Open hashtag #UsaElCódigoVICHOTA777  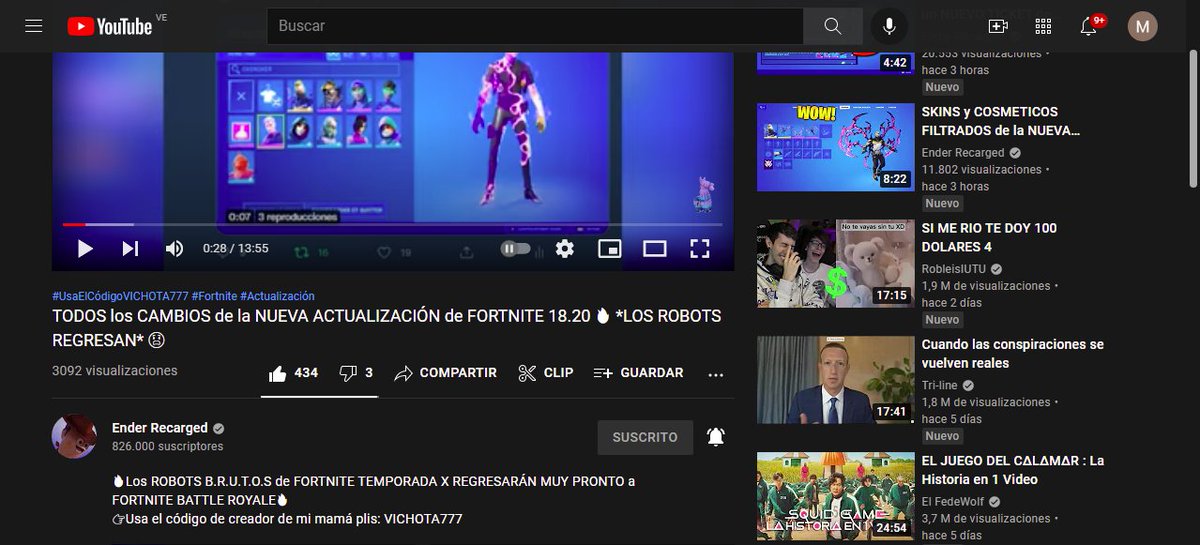tap(120, 296)
